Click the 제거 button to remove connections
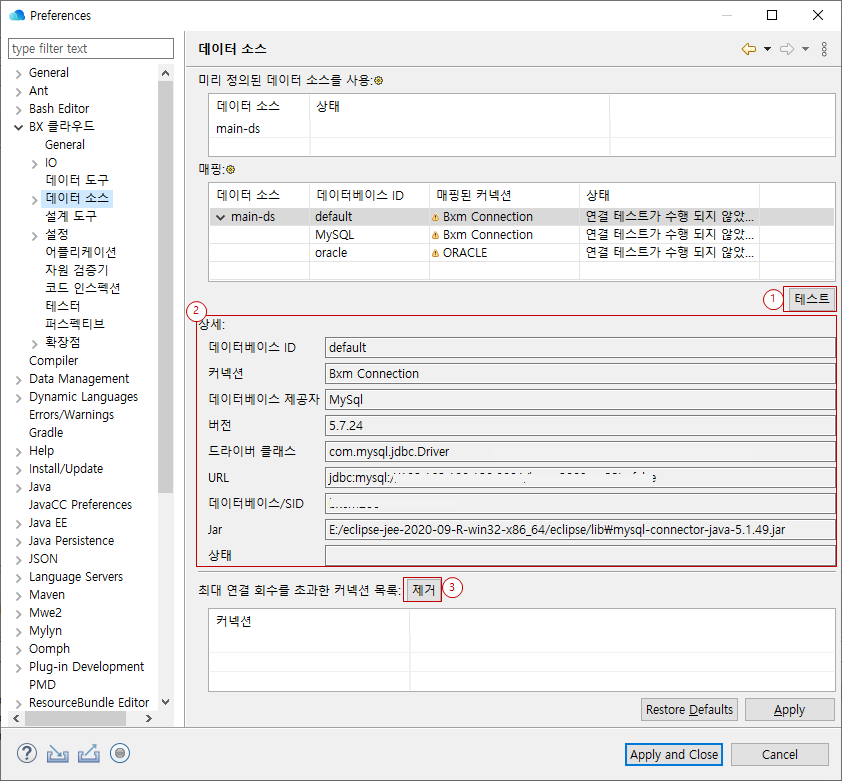Screen dimensions: 842x781 (421, 589)
